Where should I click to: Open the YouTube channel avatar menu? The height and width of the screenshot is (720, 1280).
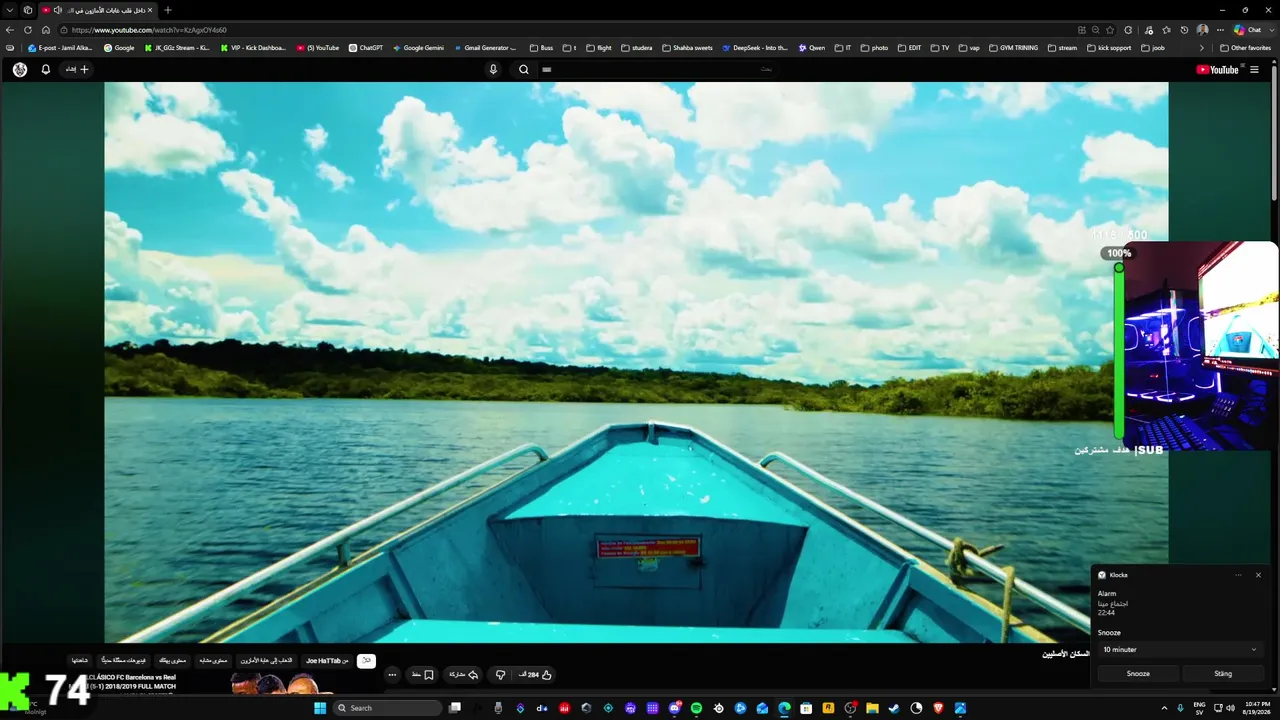coord(20,69)
